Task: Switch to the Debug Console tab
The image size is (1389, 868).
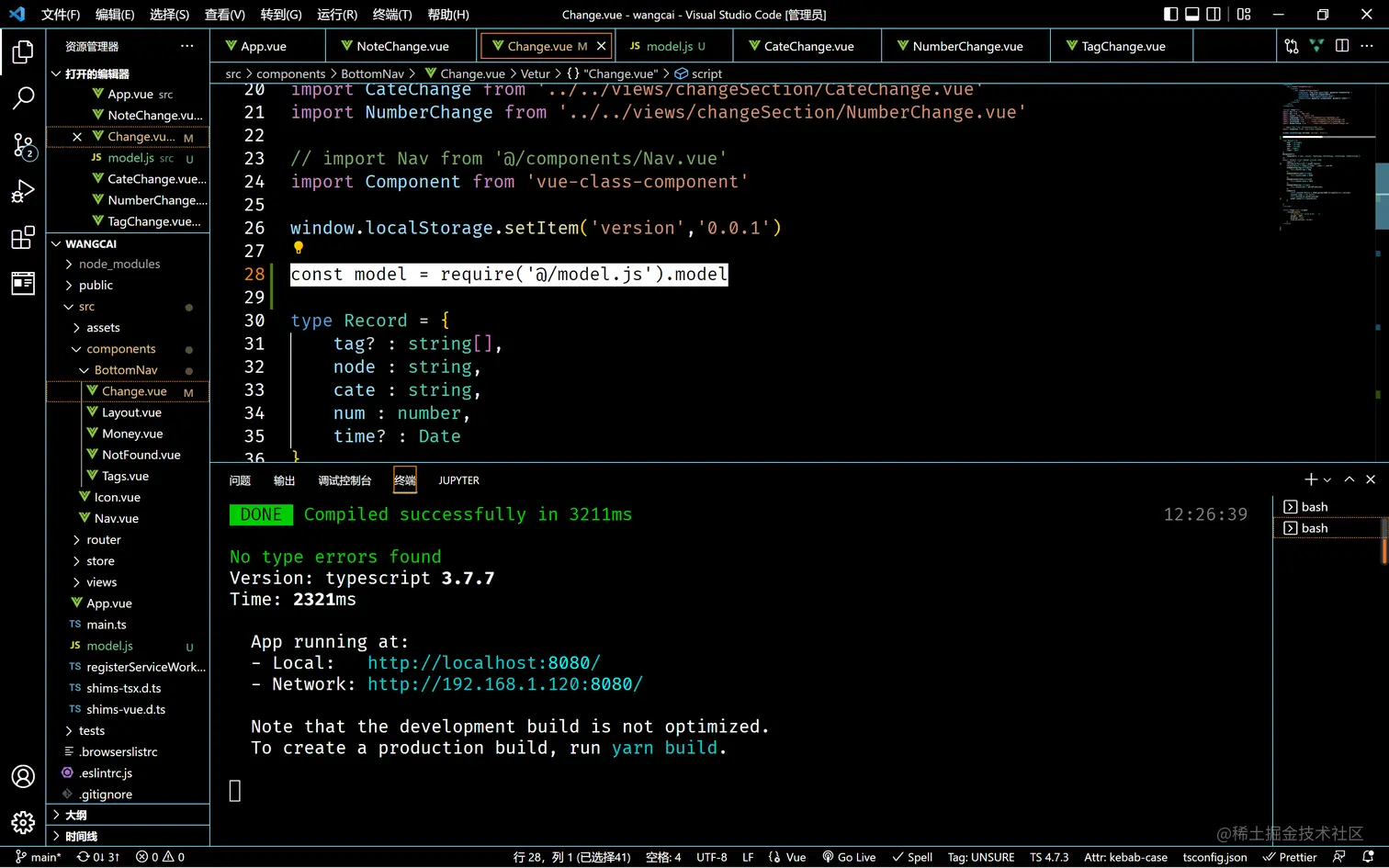Action: [x=344, y=480]
